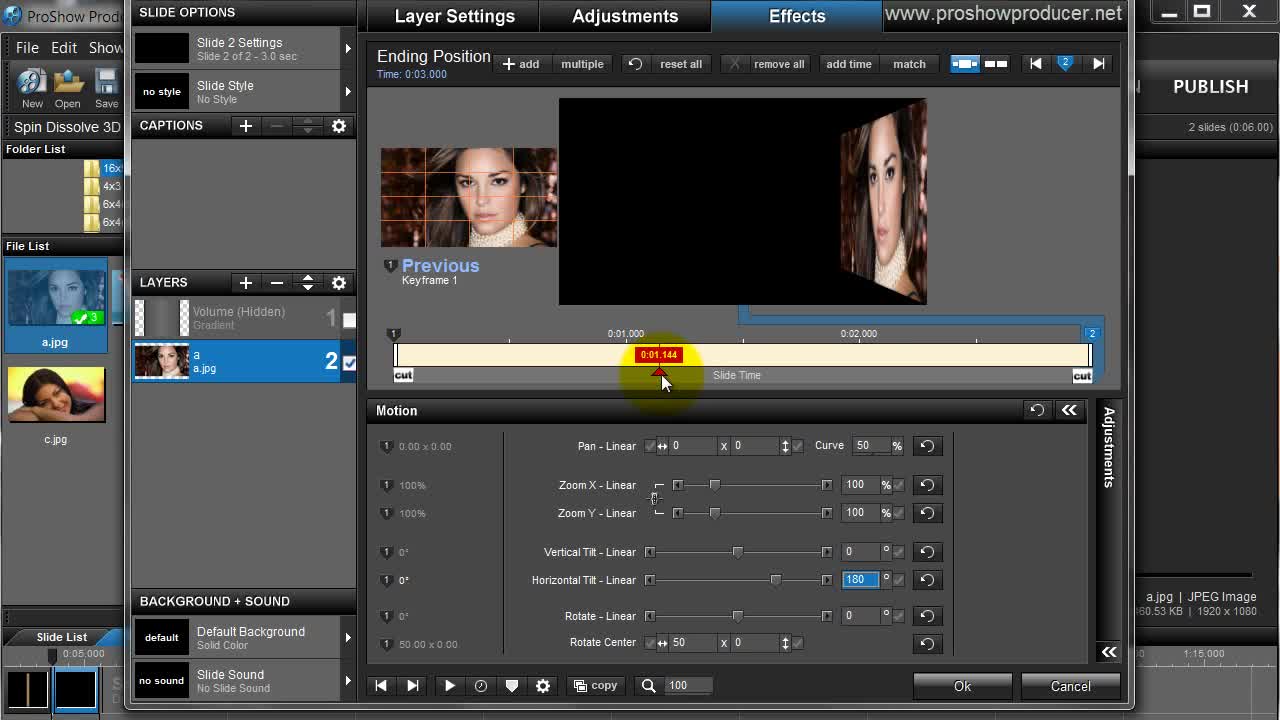
Task: Click the match button
Action: pyautogui.click(x=909, y=64)
